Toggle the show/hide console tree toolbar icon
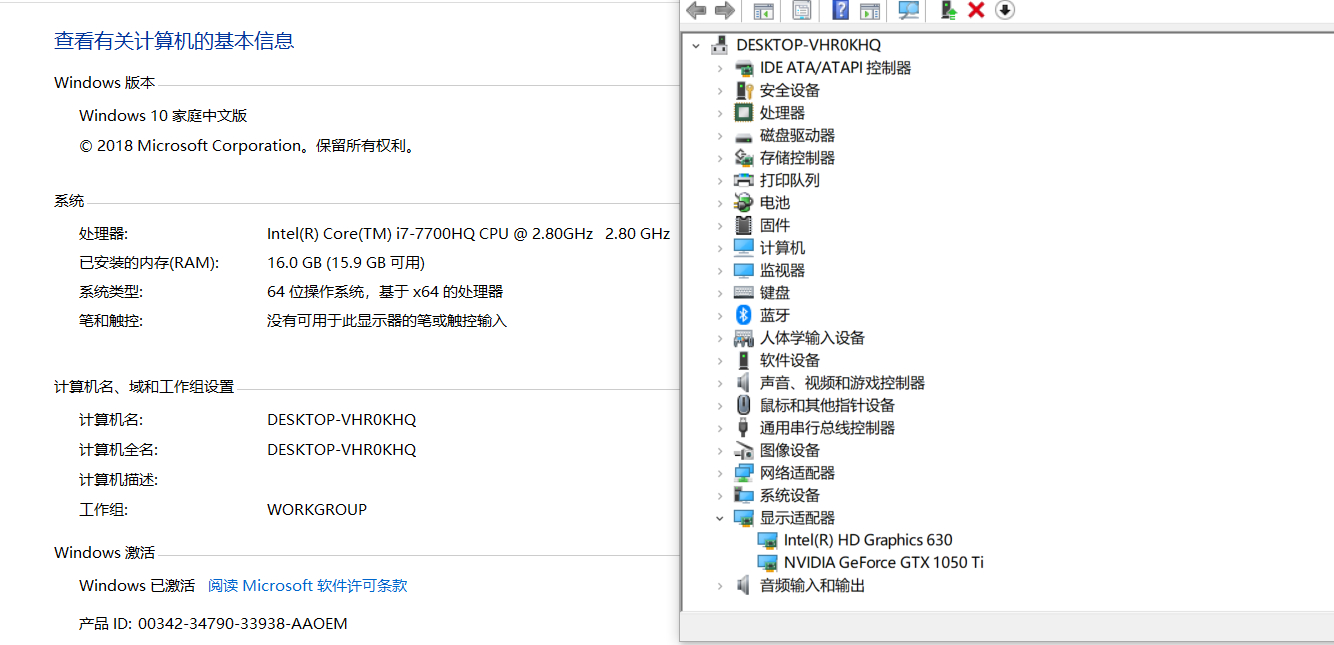Viewport: 1334px width, 645px height. click(763, 10)
